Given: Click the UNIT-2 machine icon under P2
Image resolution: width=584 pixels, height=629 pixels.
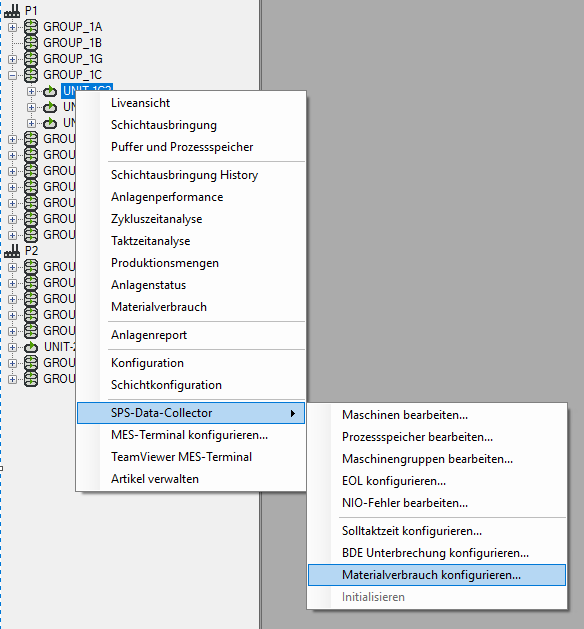Looking at the screenshot, I should pyautogui.click(x=31, y=347).
